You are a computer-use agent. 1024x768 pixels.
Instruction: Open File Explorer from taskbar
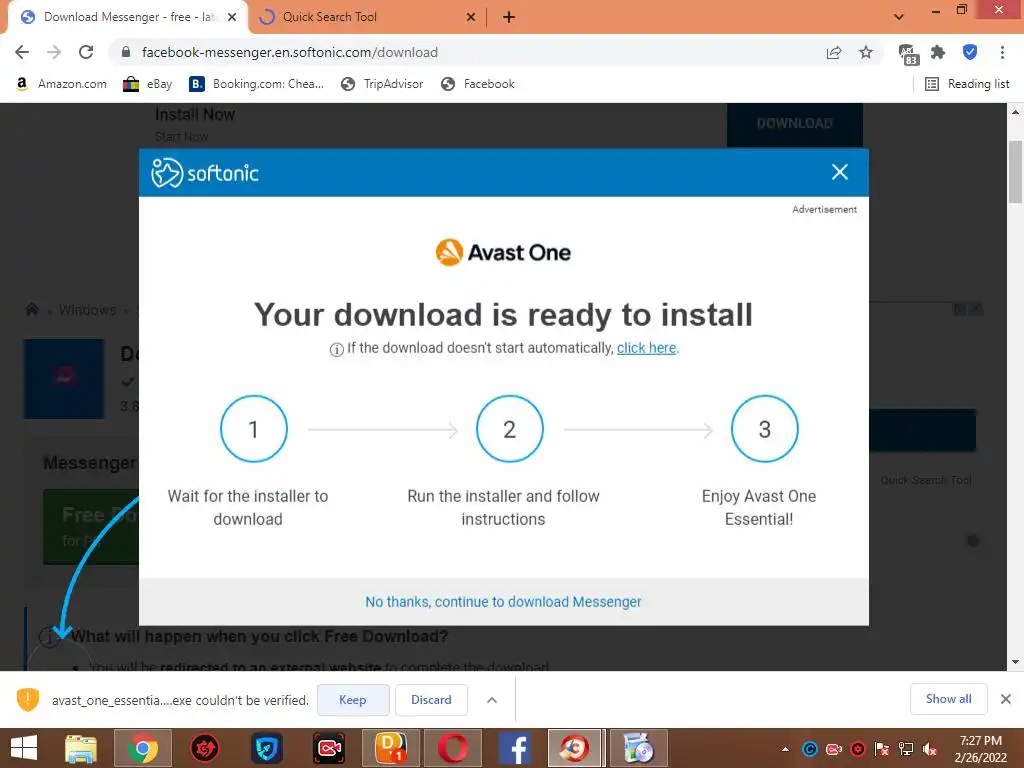(x=81, y=748)
